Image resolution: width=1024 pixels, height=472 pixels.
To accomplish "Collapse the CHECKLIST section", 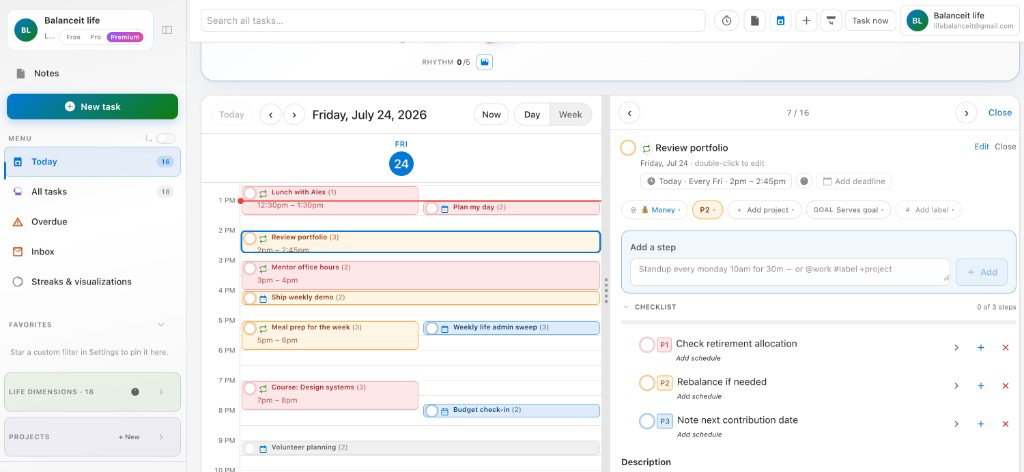I will (626, 307).
